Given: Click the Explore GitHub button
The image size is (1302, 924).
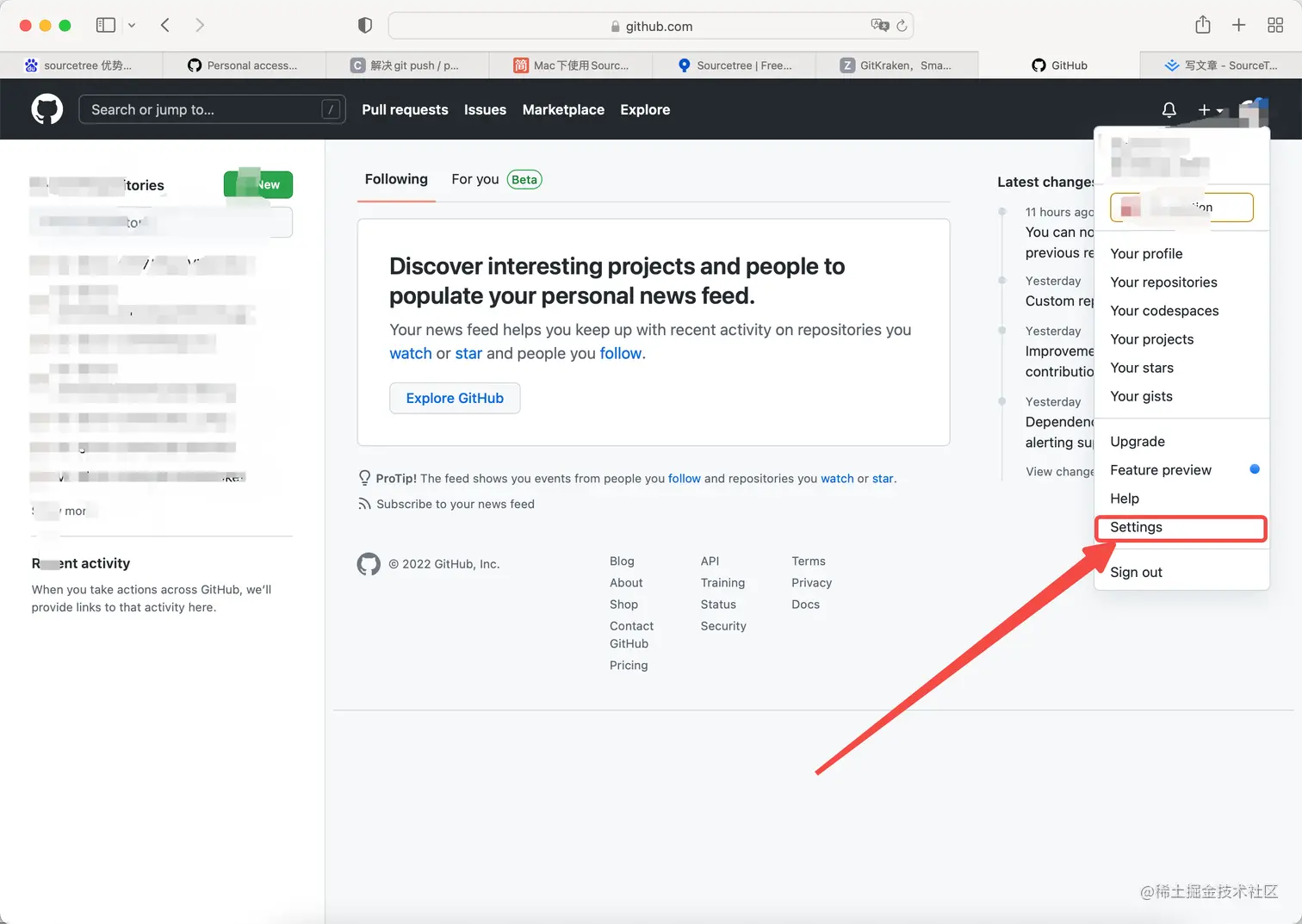Looking at the screenshot, I should coord(455,398).
